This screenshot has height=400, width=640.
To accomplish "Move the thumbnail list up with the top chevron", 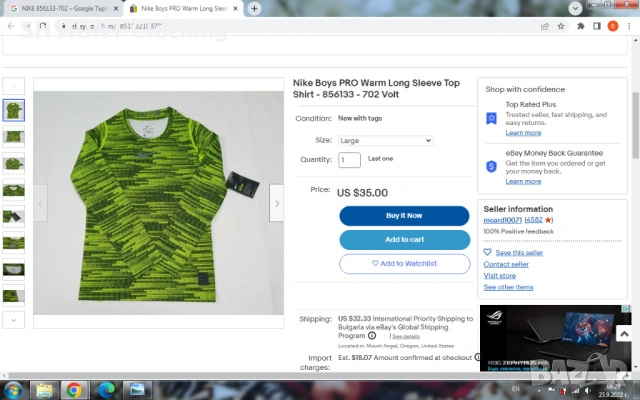I will pyautogui.click(x=13, y=86).
